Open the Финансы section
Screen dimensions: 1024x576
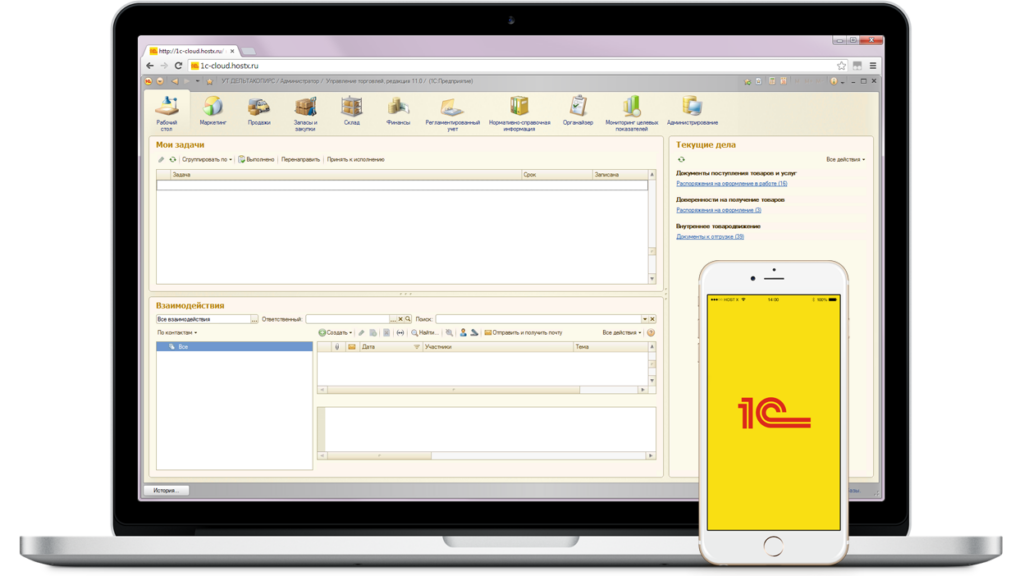coord(398,111)
